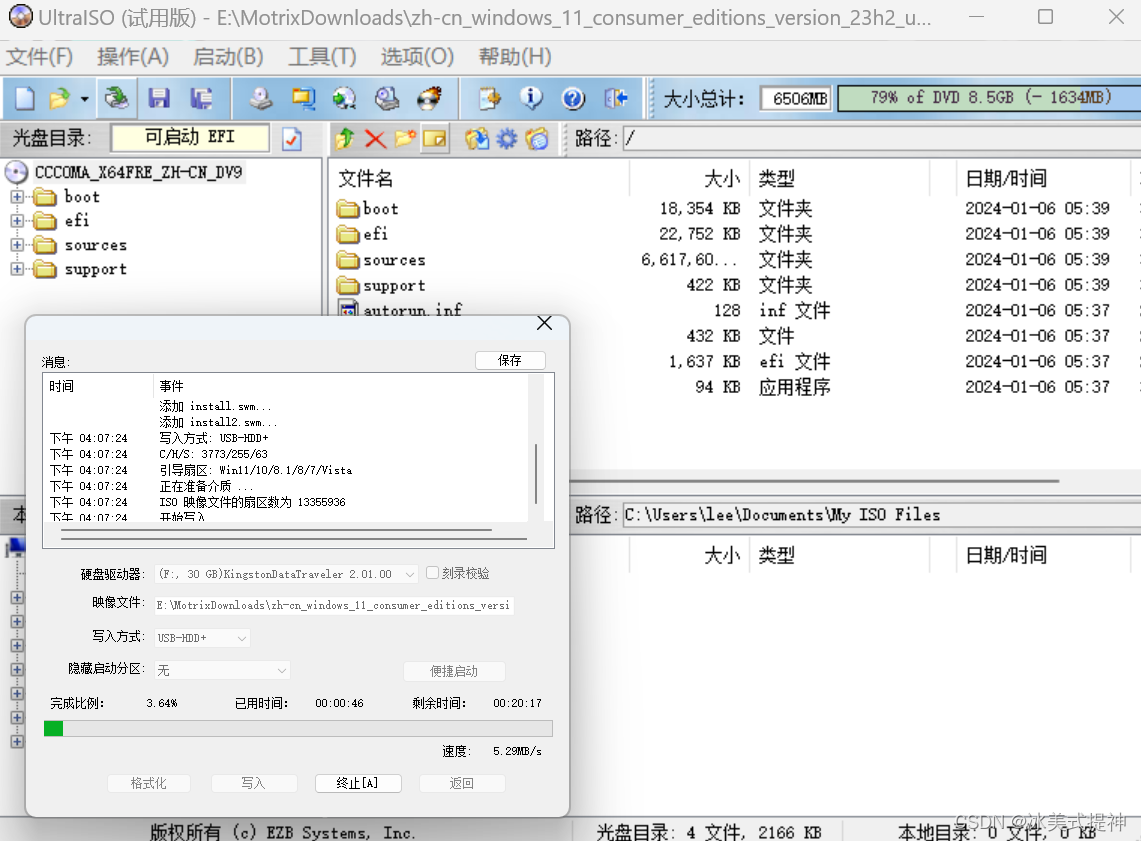The height and width of the screenshot is (841, 1141).
Task: Expand the support folder in tree
Action: [17, 269]
